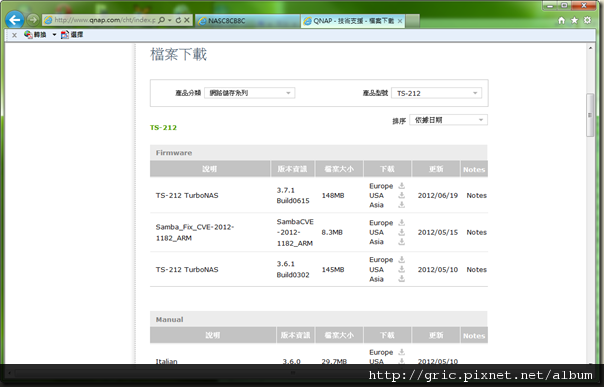Screen dimensions: 604x387
Task: Click the 檔案下載 page heading
Action: tap(178, 54)
